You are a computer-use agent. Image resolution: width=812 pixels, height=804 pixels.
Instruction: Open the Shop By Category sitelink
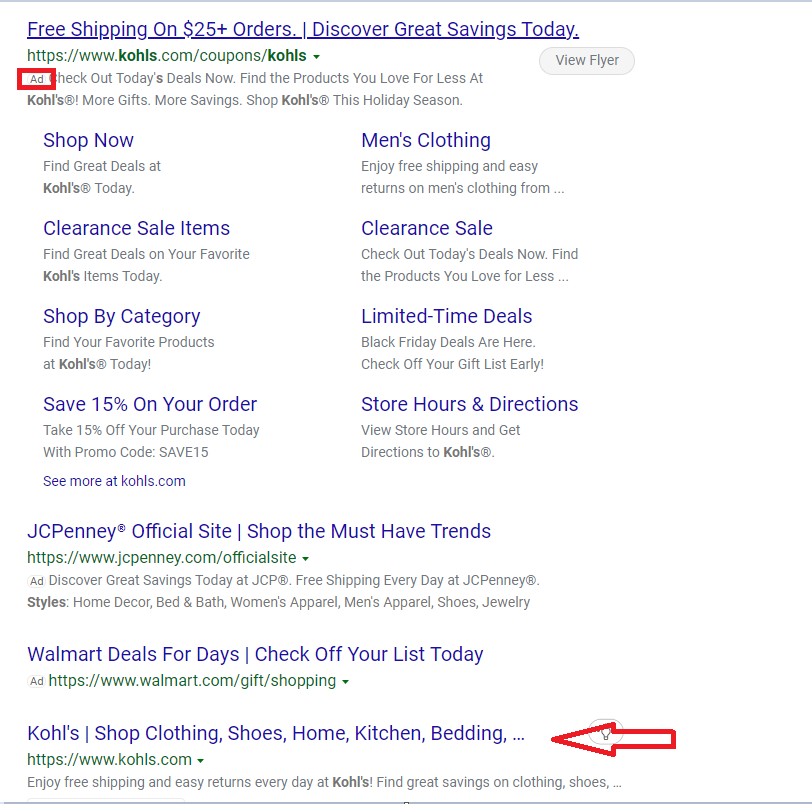click(x=122, y=316)
